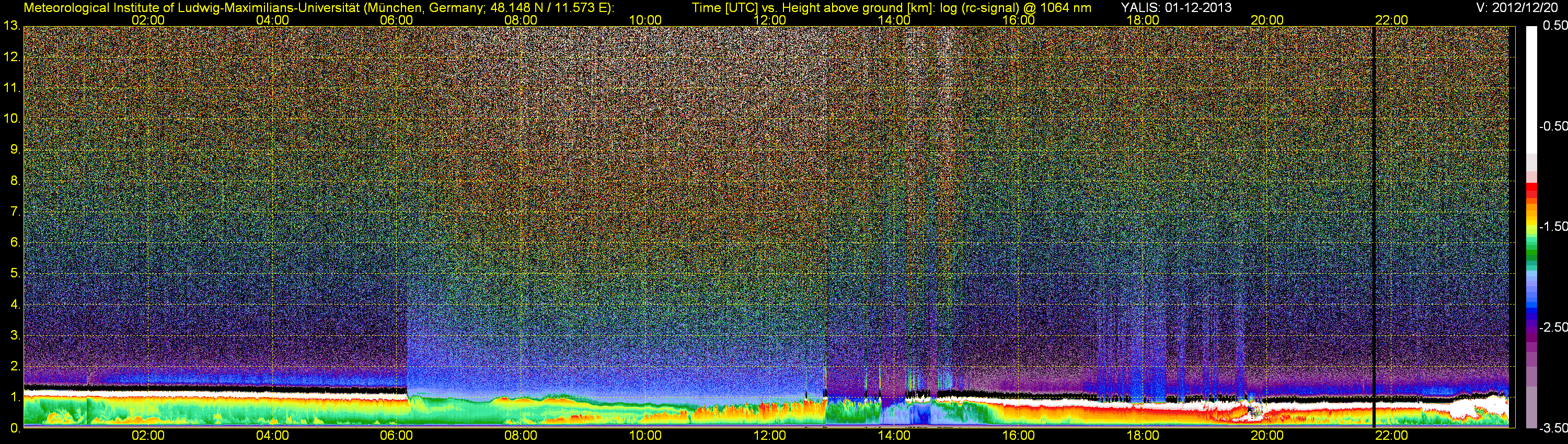Click the black data-gap line before 22:00
The image size is (1568, 444).
(1374, 227)
